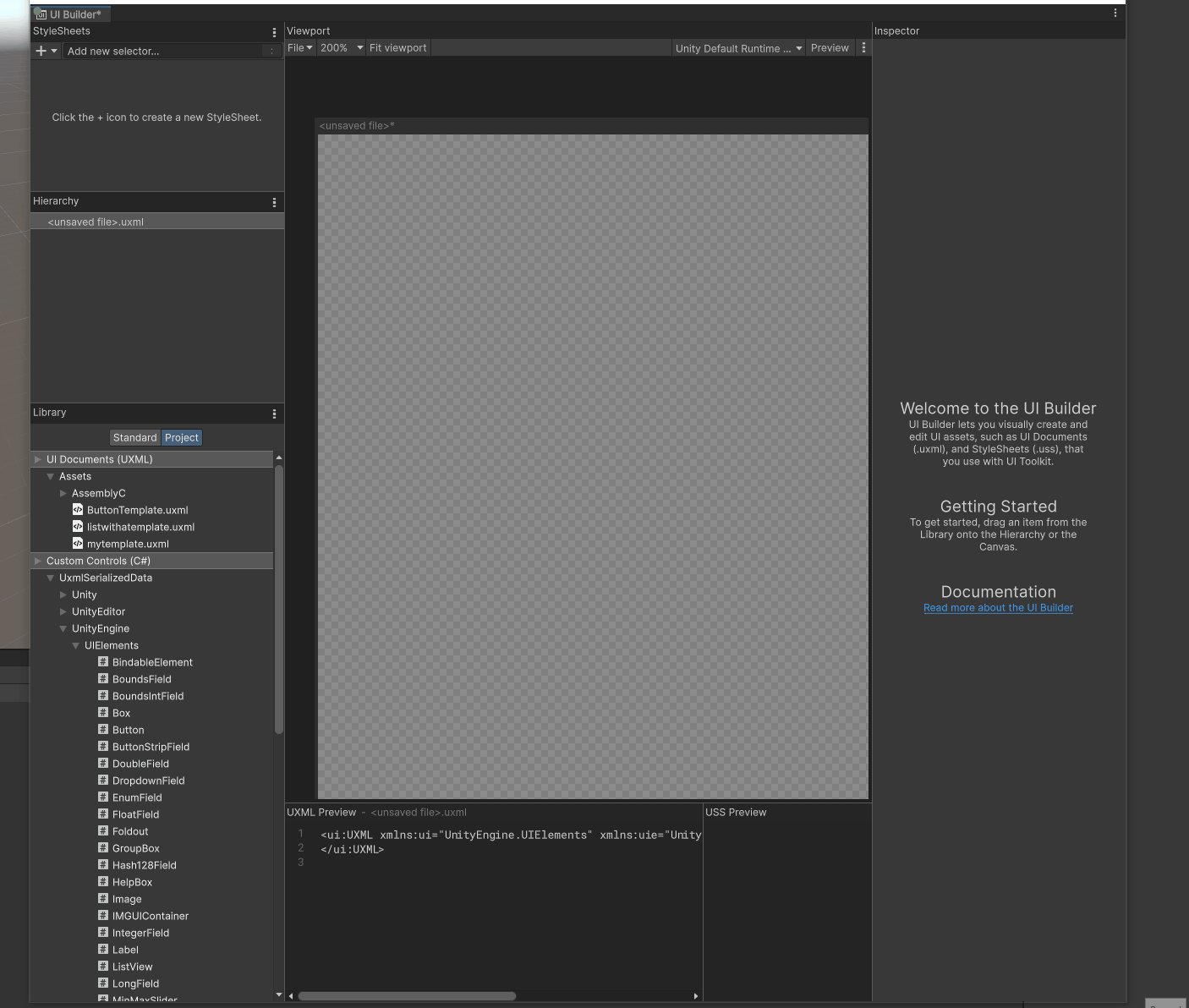Collapse the UIElements tree branch
Viewport: 1189px width, 1008px height.
tap(76, 645)
